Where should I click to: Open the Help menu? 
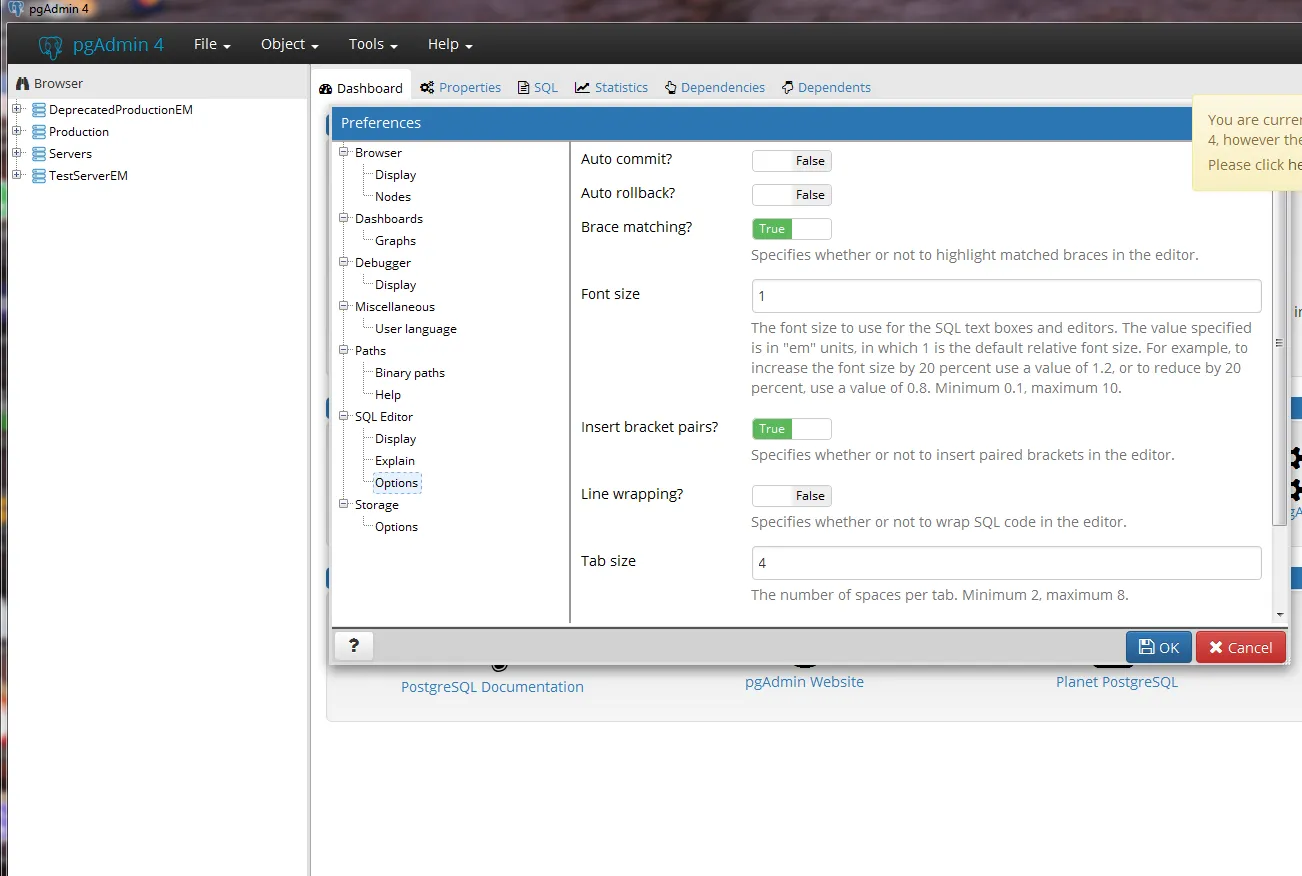click(x=450, y=44)
